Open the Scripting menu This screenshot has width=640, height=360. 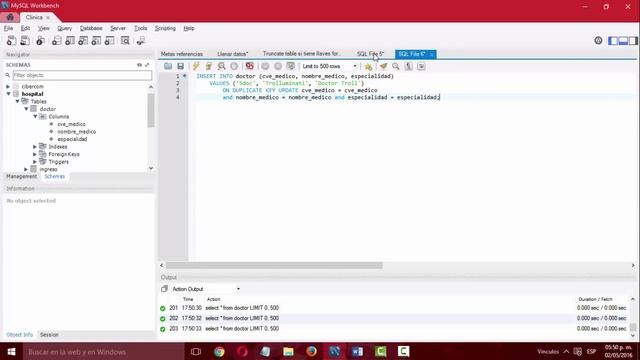(165, 28)
